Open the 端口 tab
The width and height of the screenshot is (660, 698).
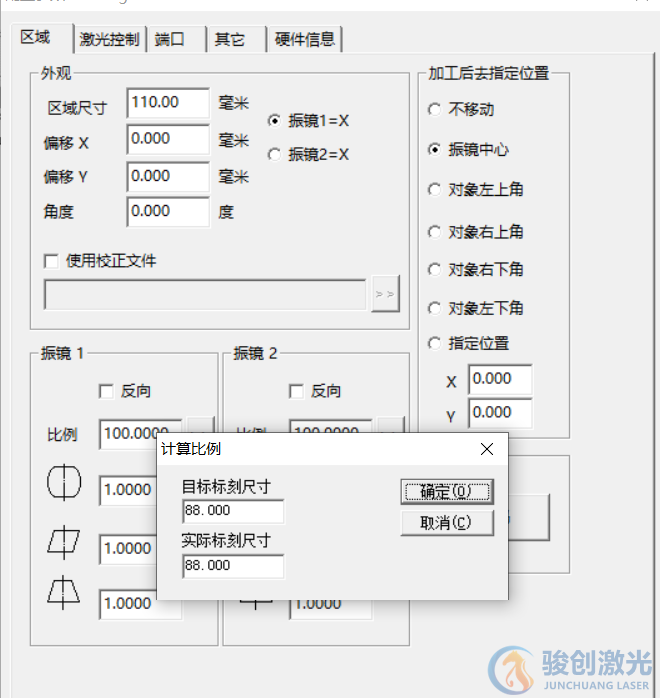click(x=177, y=40)
